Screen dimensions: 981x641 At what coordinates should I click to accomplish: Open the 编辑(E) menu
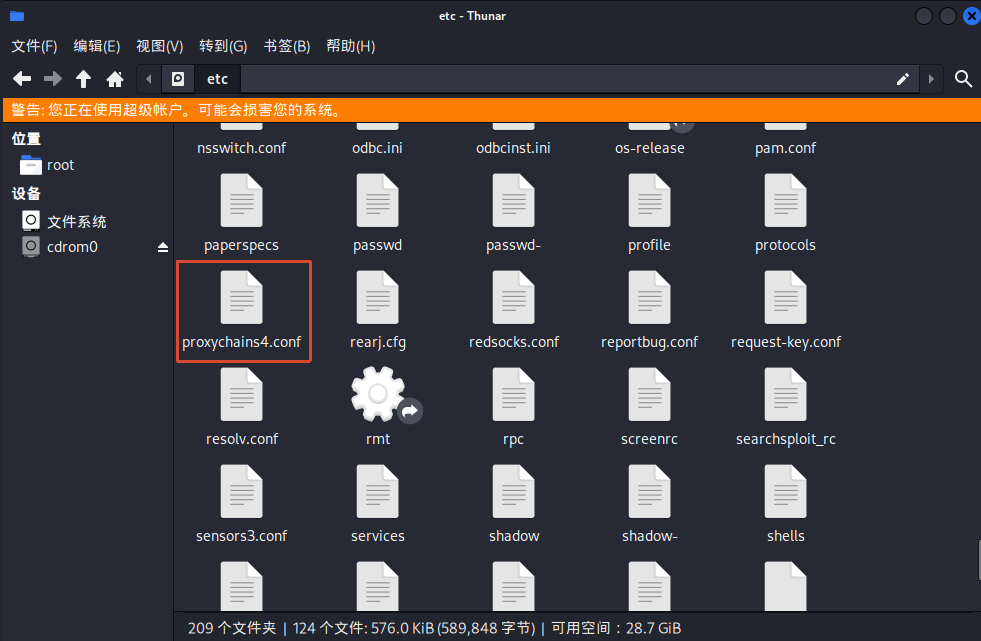[x=97, y=46]
